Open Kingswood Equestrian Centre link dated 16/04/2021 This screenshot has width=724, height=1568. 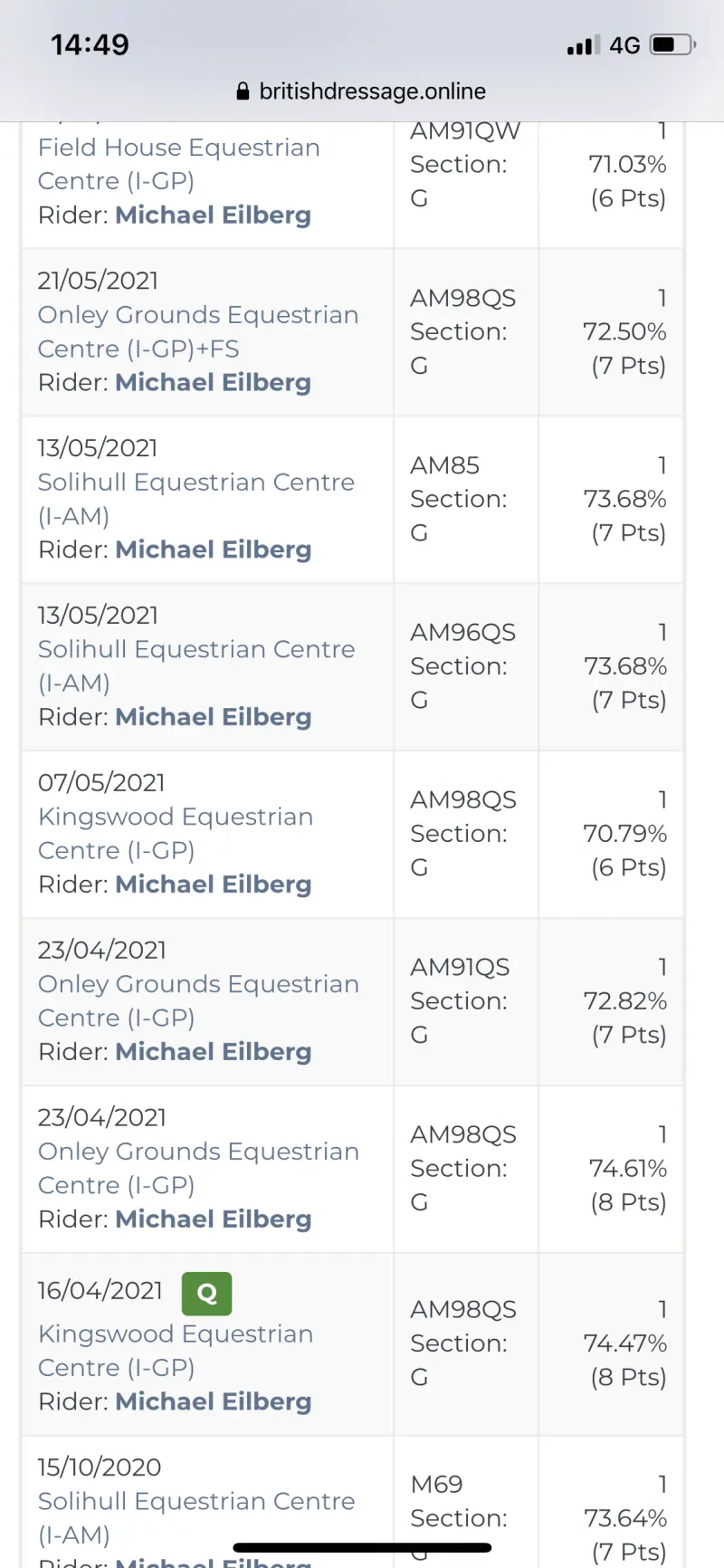(176, 1350)
